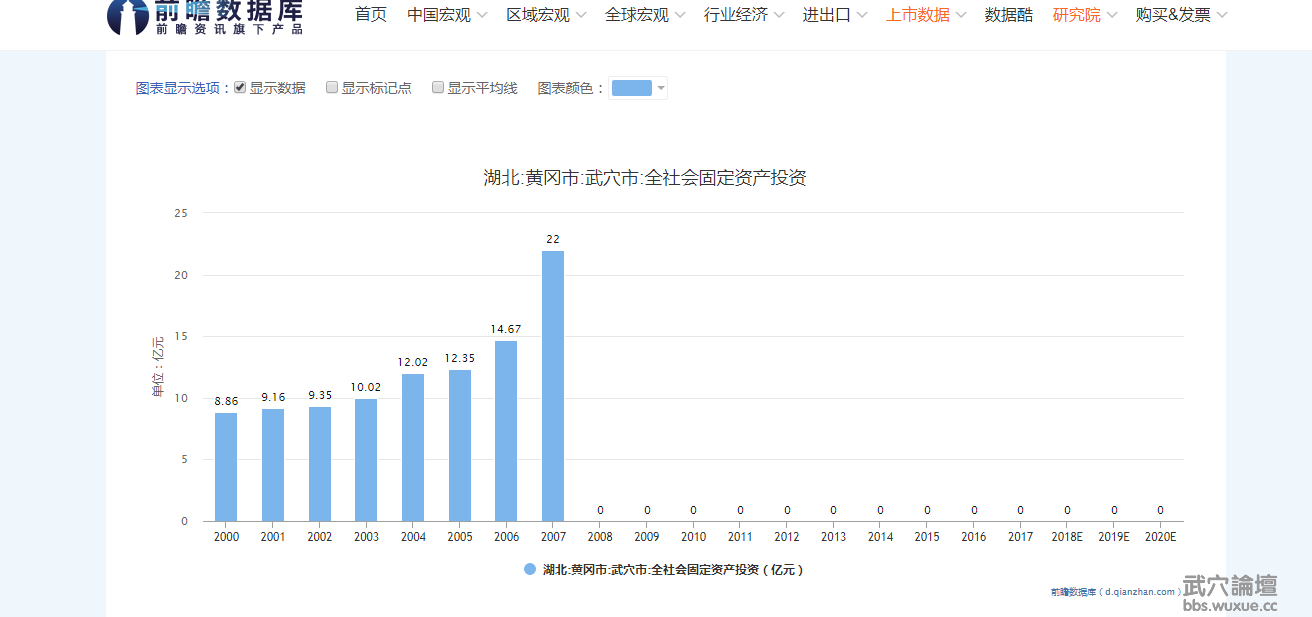Open the 研究院 menu label
This screenshot has height=617, width=1312.
(x=1077, y=15)
